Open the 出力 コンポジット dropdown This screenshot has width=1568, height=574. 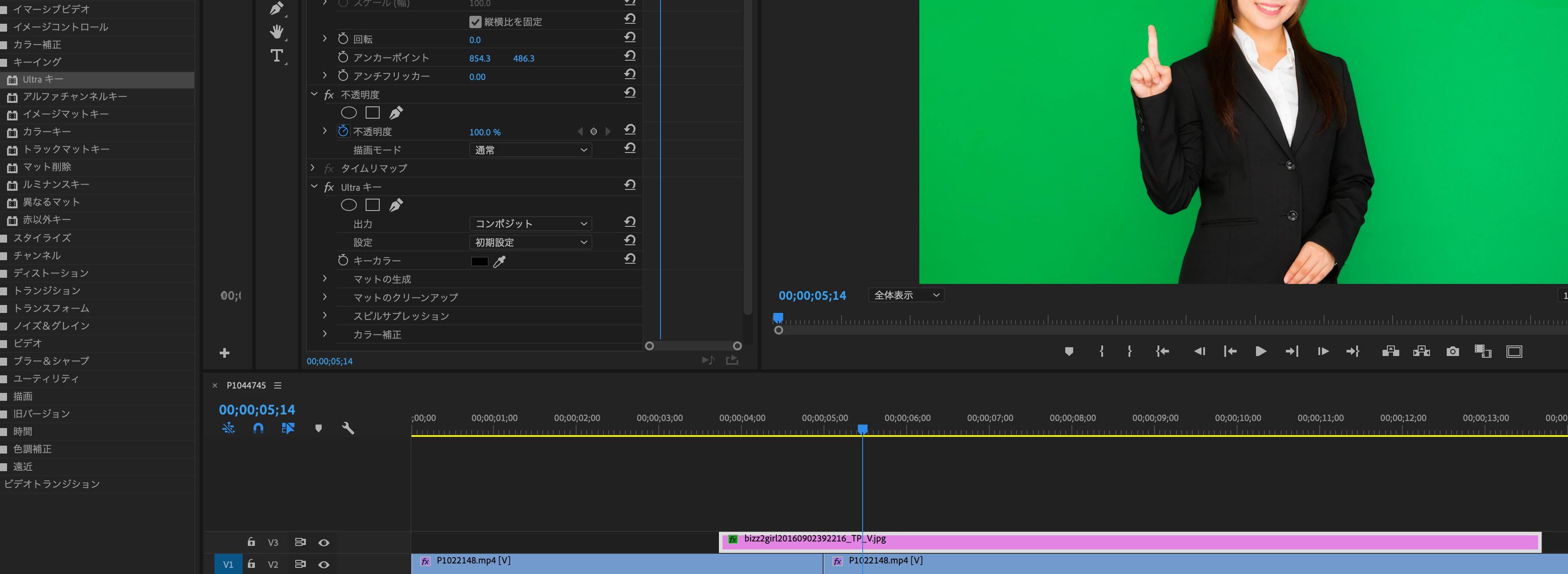tap(530, 223)
